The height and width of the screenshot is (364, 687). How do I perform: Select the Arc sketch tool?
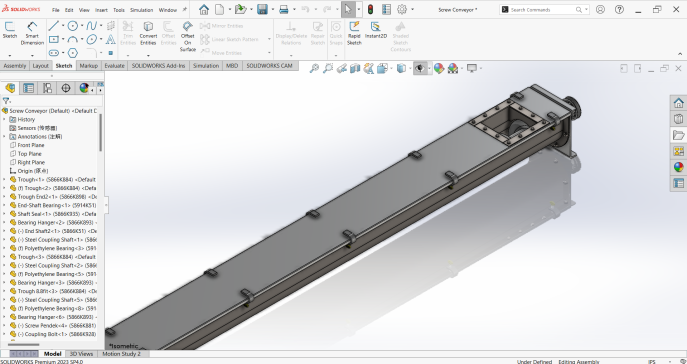click(x=73, y=39)
